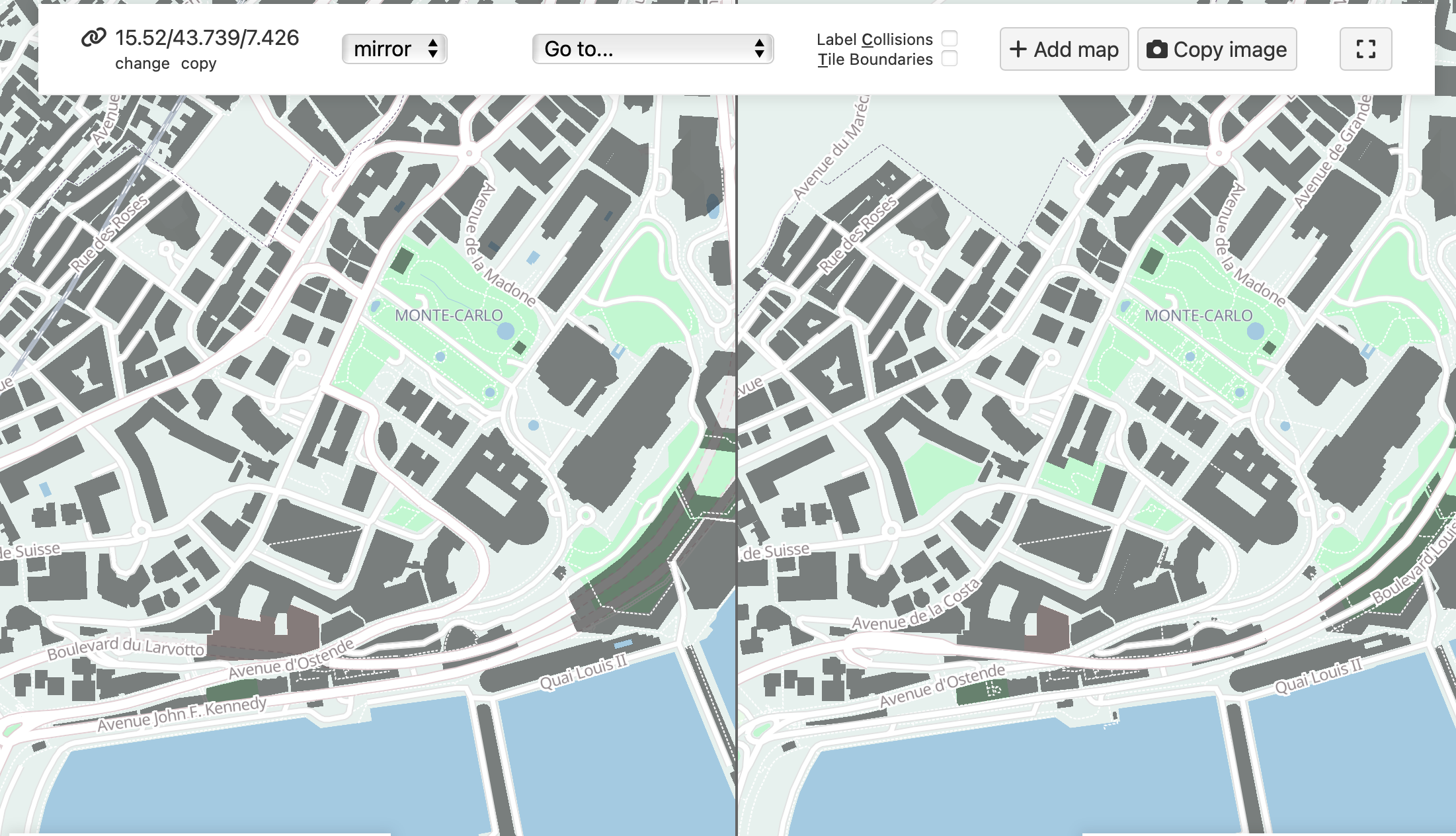The width and height of the screenshot is (1456, 836).
Task: Click coordinates text 15.52/43.739/7.426
Action: (x=207, y=38)
